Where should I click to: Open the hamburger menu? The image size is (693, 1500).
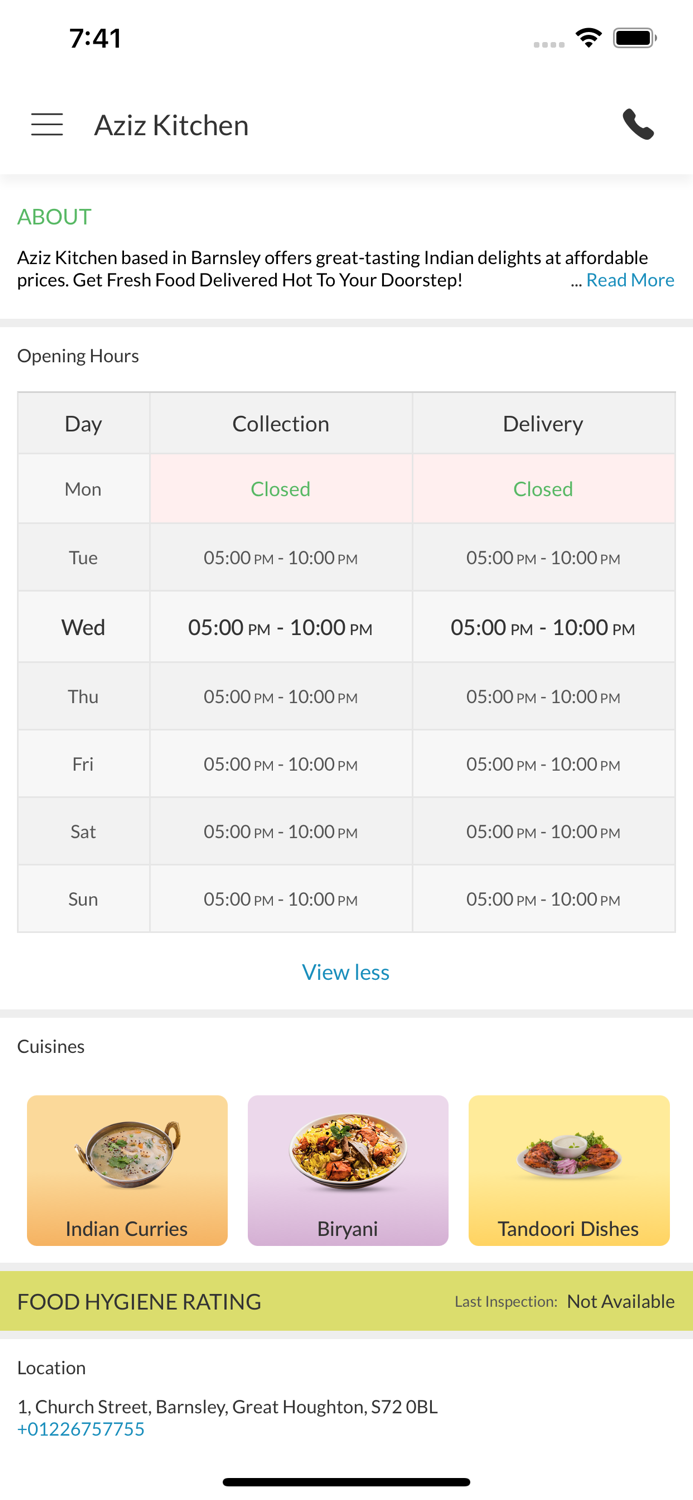[x=47, y=125]
